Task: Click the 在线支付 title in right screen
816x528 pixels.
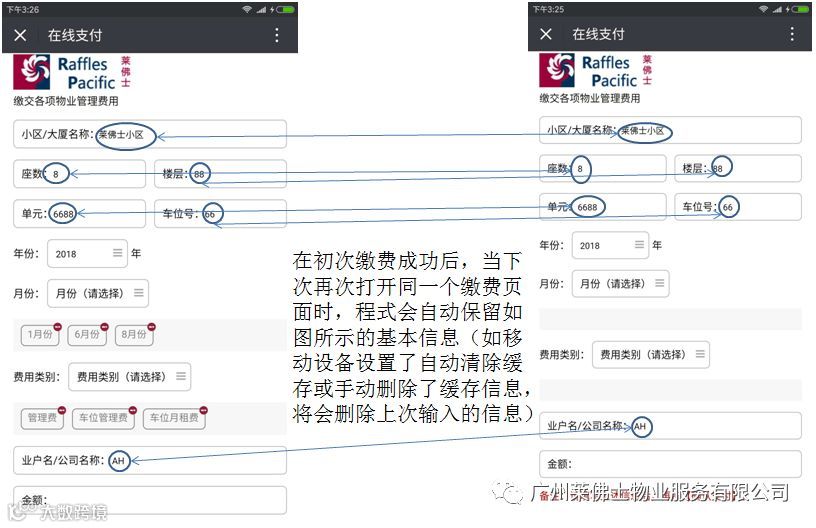Action: coord(598,34)
